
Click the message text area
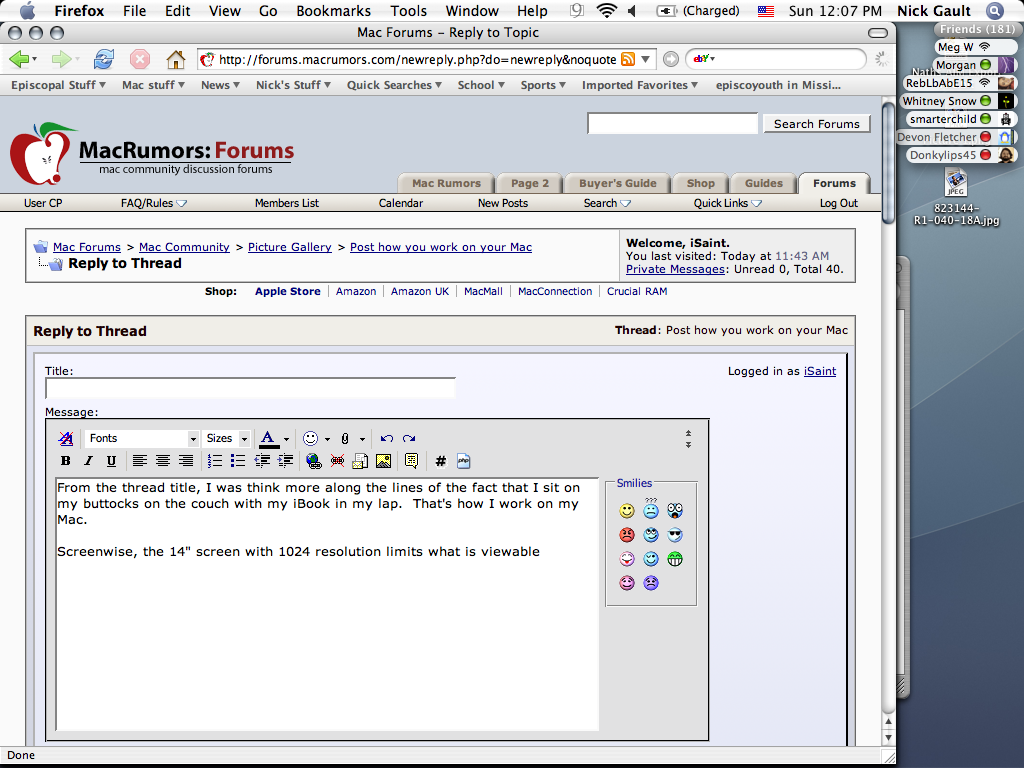tap(327, 604)
